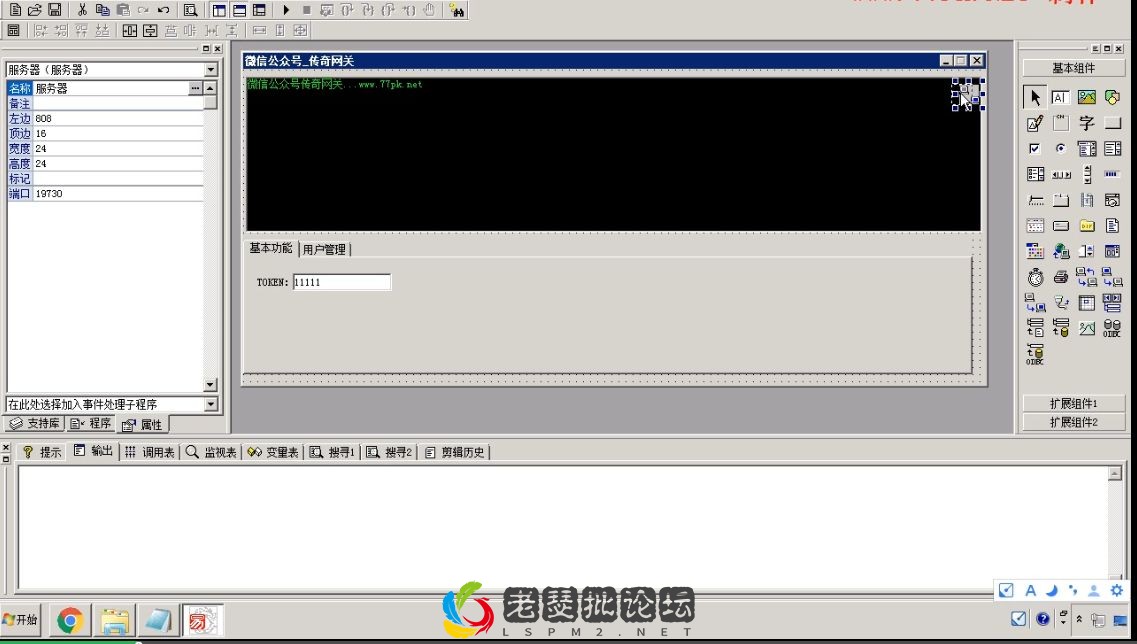
Task: Click the Copy toolbar icon
Action: [102, 10]
